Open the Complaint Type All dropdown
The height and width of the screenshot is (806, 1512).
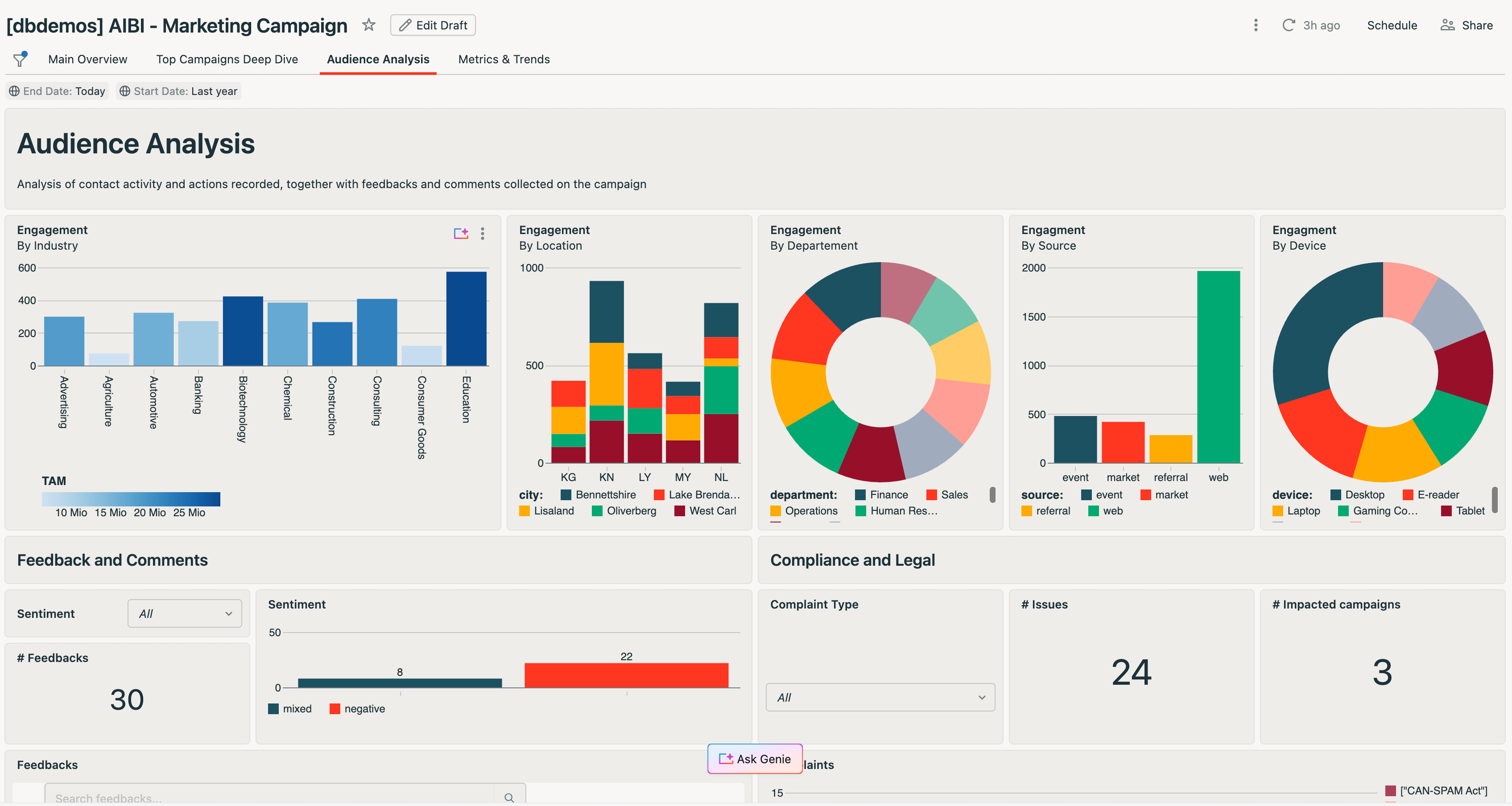pyautogui.click(x=879, y=698)
